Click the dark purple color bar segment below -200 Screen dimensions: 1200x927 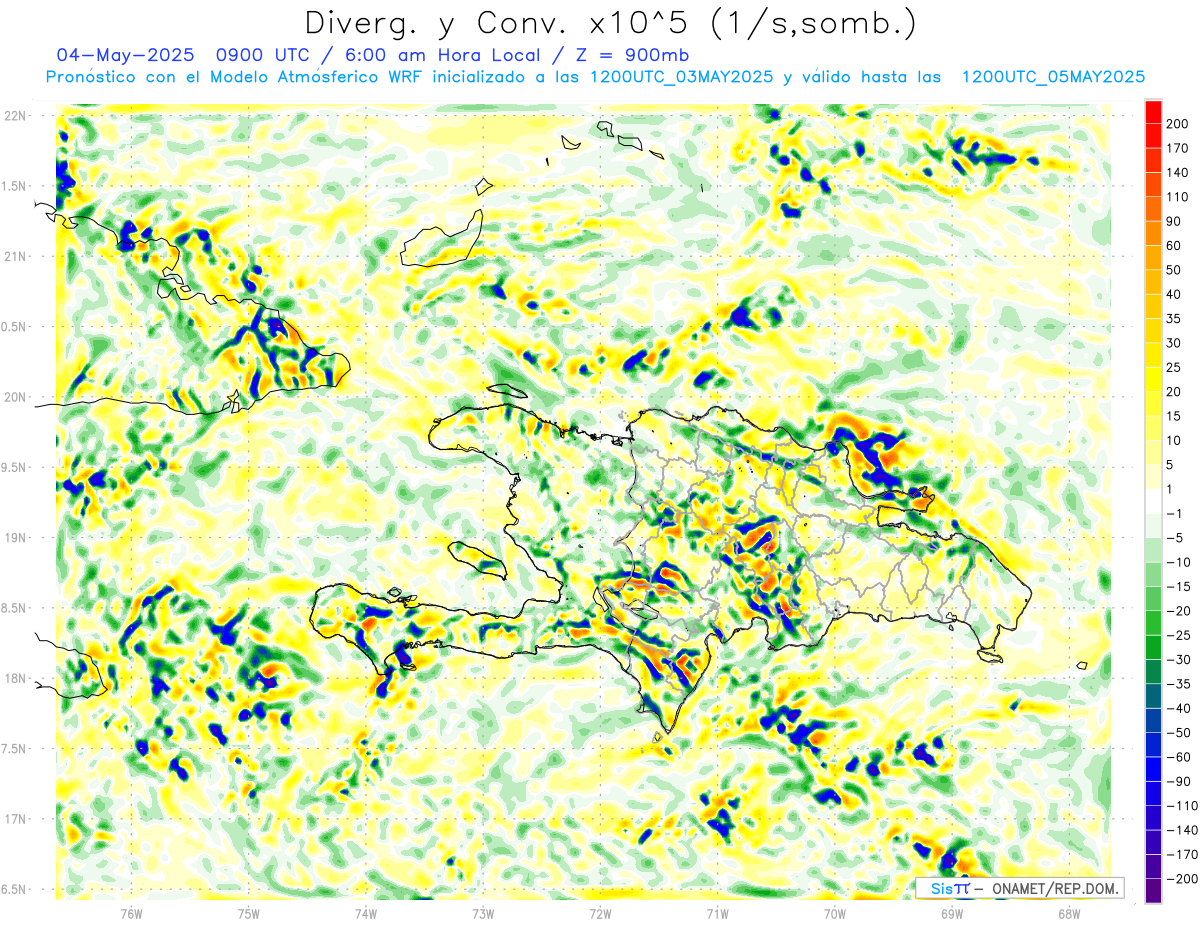click(x=1153, y=891)
